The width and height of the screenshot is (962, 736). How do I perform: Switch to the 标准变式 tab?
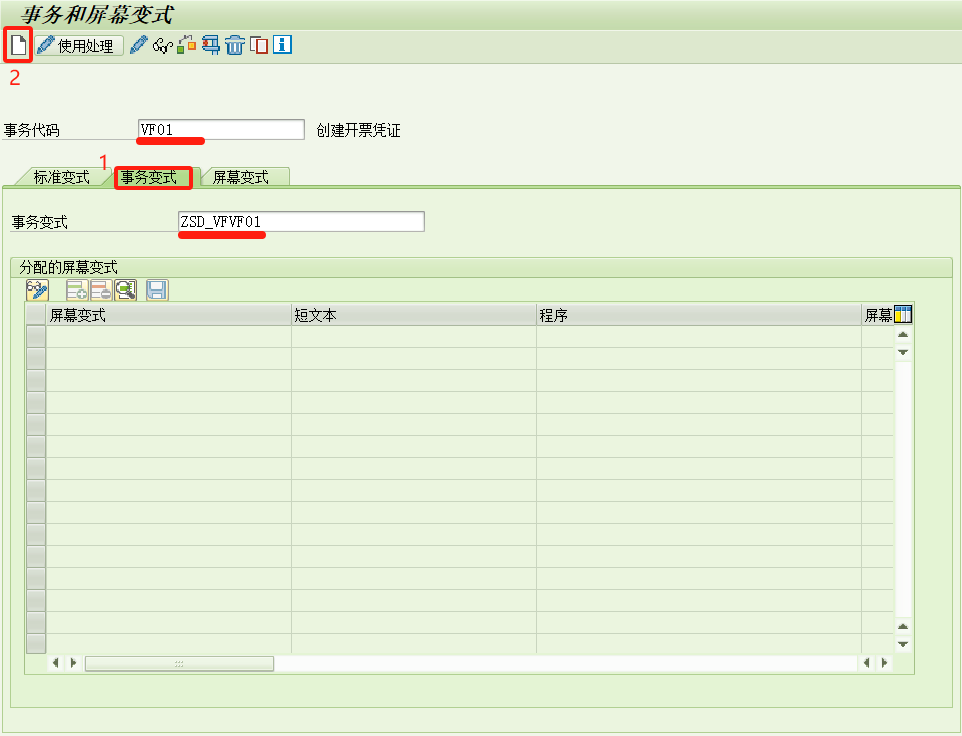61,177
